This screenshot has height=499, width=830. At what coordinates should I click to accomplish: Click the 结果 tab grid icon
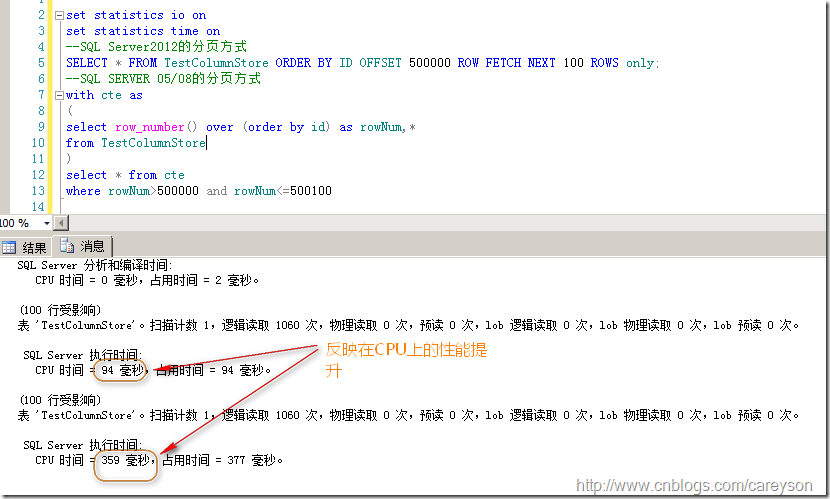click(x=9, y=247)
